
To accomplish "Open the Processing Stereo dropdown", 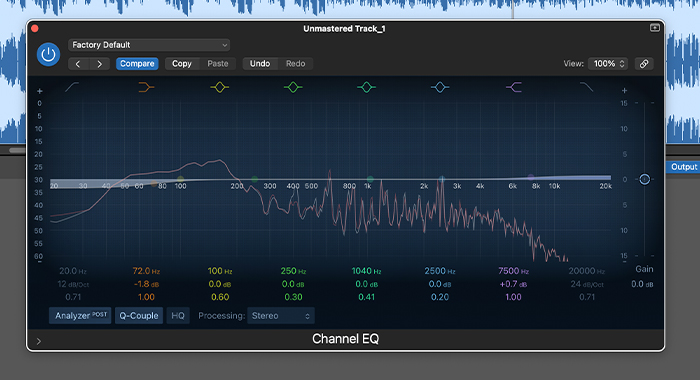I will (x=281, y=316).
